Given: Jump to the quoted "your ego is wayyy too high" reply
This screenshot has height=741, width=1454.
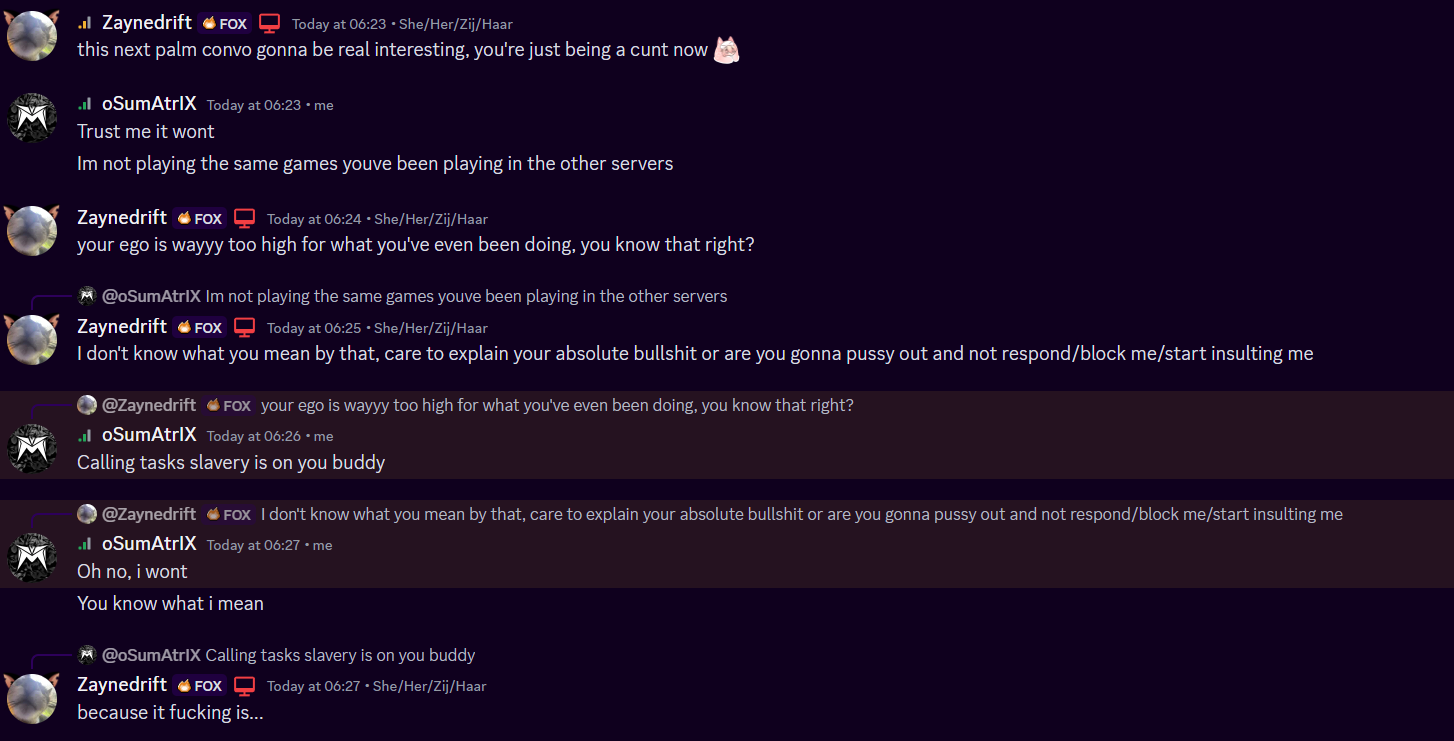Looking at the screenshot, I should [x=557, y=405].
